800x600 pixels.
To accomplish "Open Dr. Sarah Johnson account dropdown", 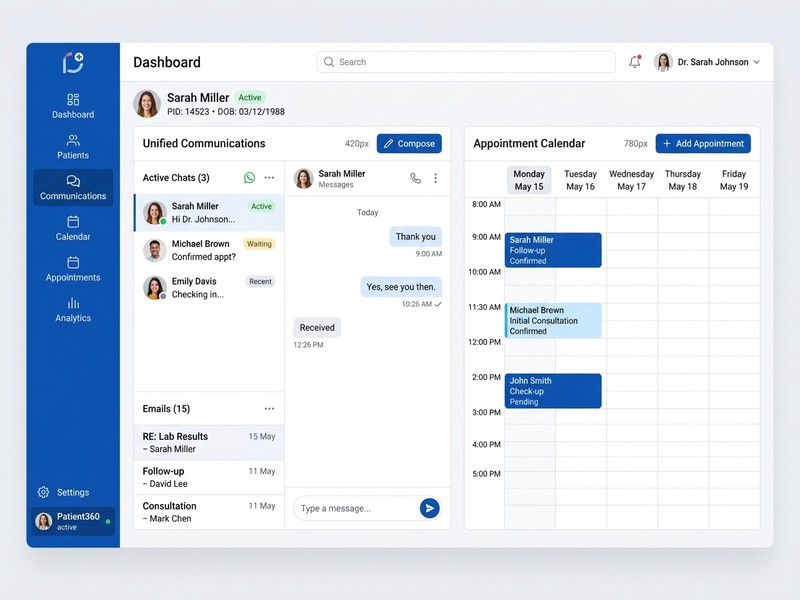I will click(x=755, y=62).
